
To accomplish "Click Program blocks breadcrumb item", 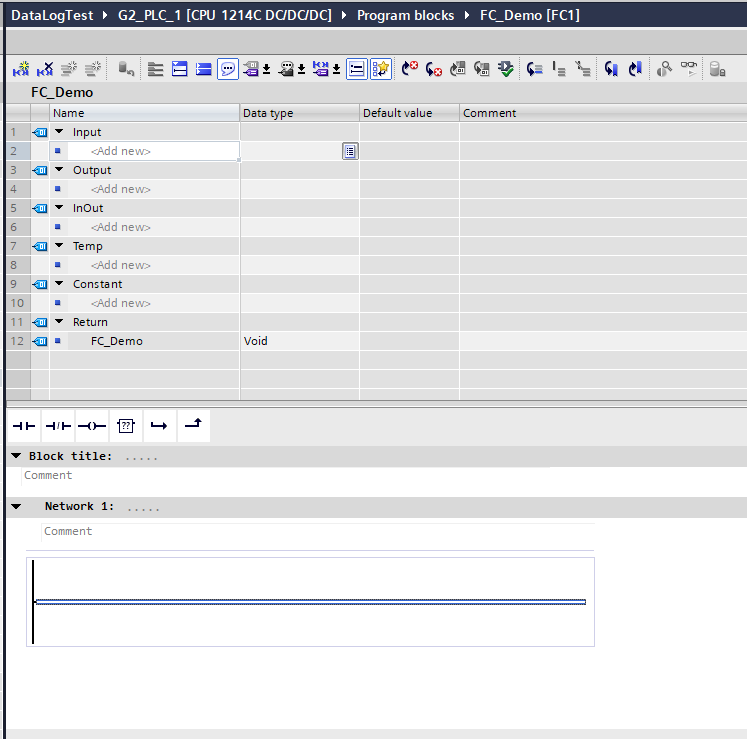I will [405, 15].
